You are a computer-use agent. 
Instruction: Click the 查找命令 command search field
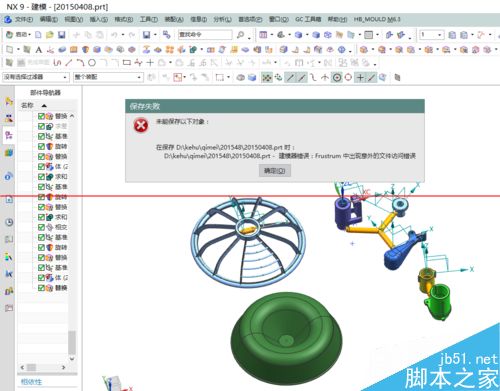pyautogui.click(x=205, y=35)
